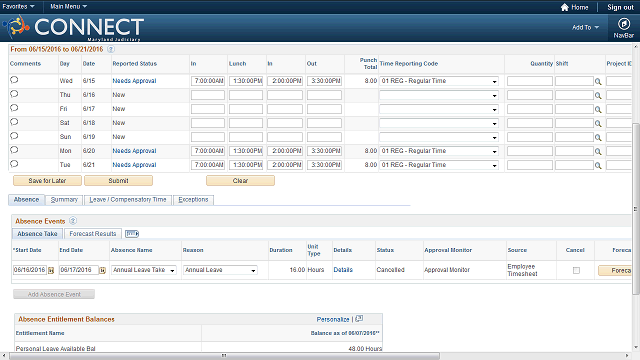640x360 pixels.
Task: Tick the Cancel checkbox for annual leave
Action: [x=576, y=270]
